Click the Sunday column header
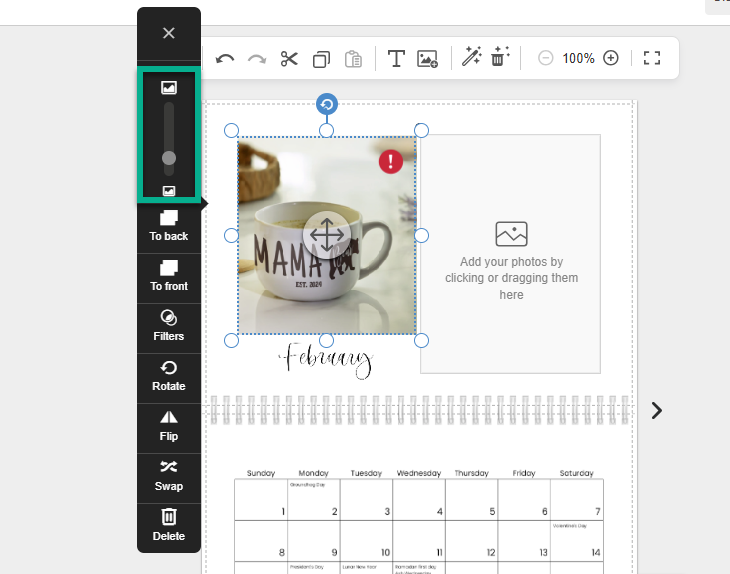The height and width of the screenshot is (574, 730). [x=261, y=473]
